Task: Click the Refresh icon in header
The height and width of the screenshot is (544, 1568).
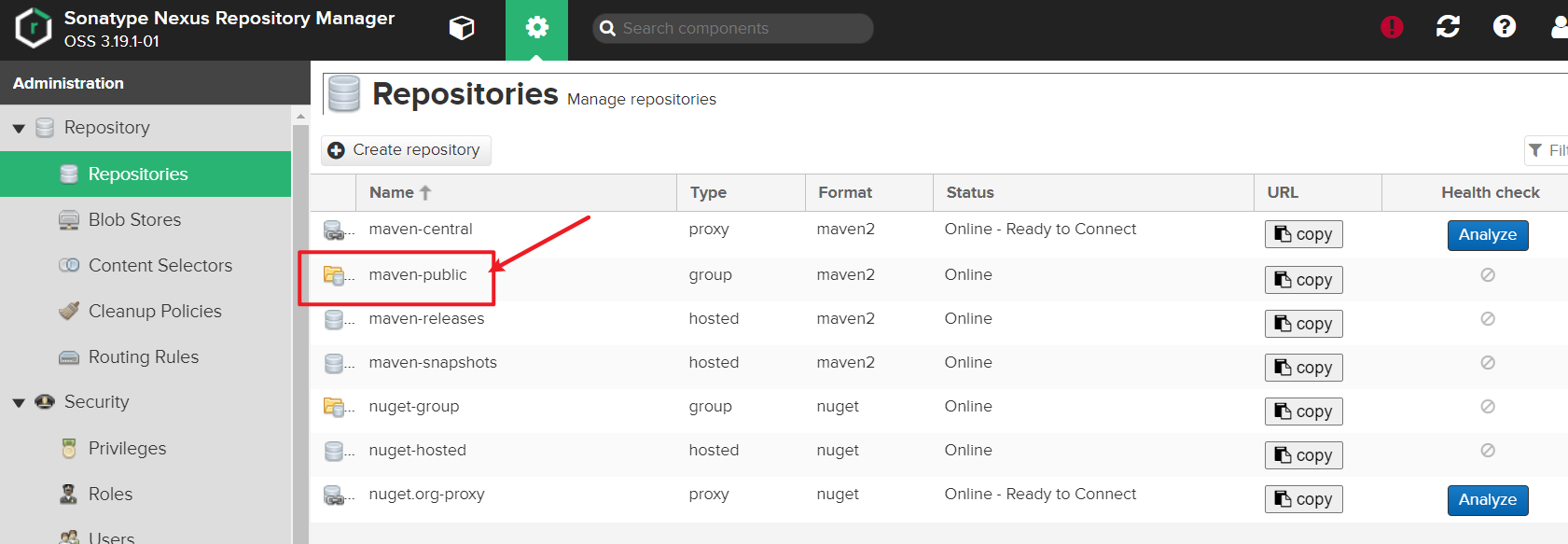Action: (x=1448, y=27)
